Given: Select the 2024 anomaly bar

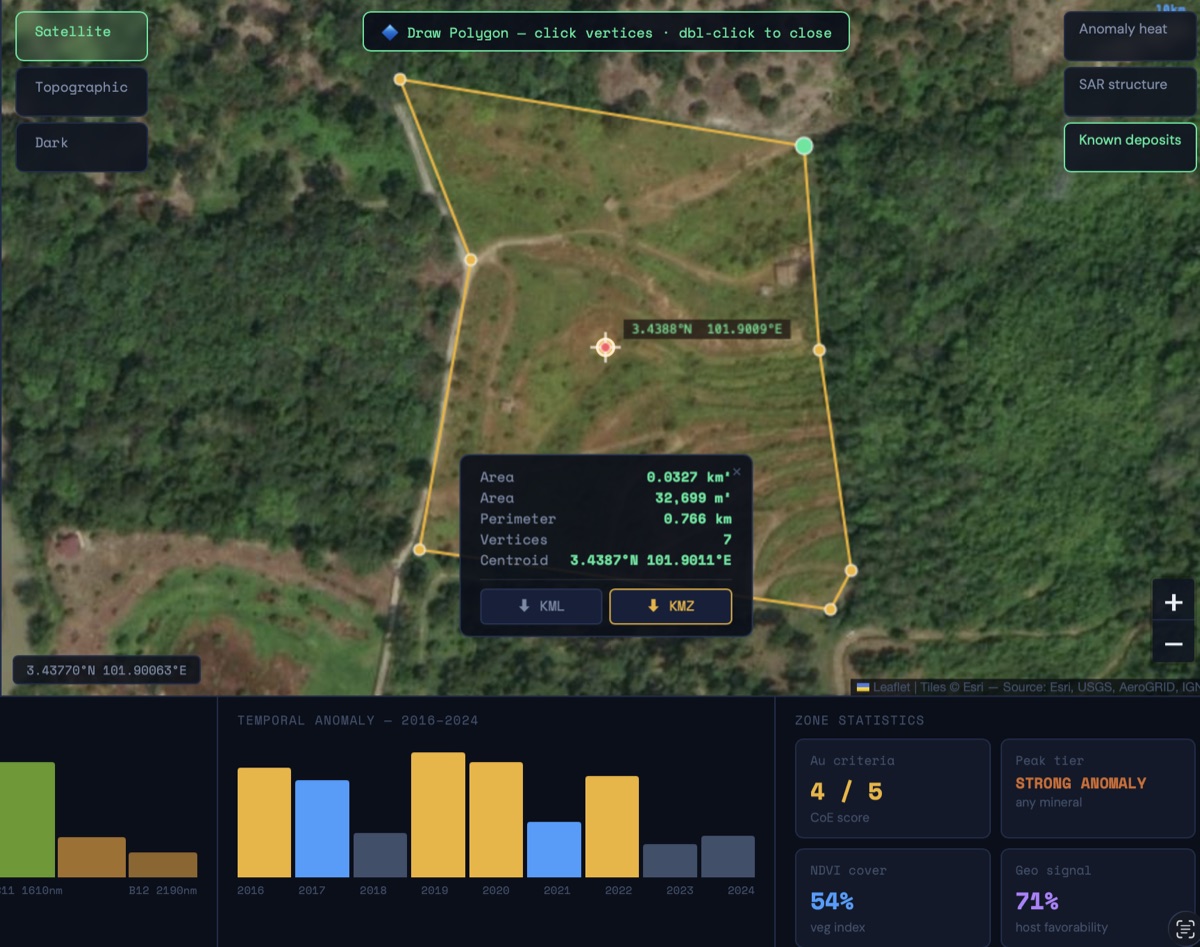Looking at the screenshot, I should click(728, 856).
